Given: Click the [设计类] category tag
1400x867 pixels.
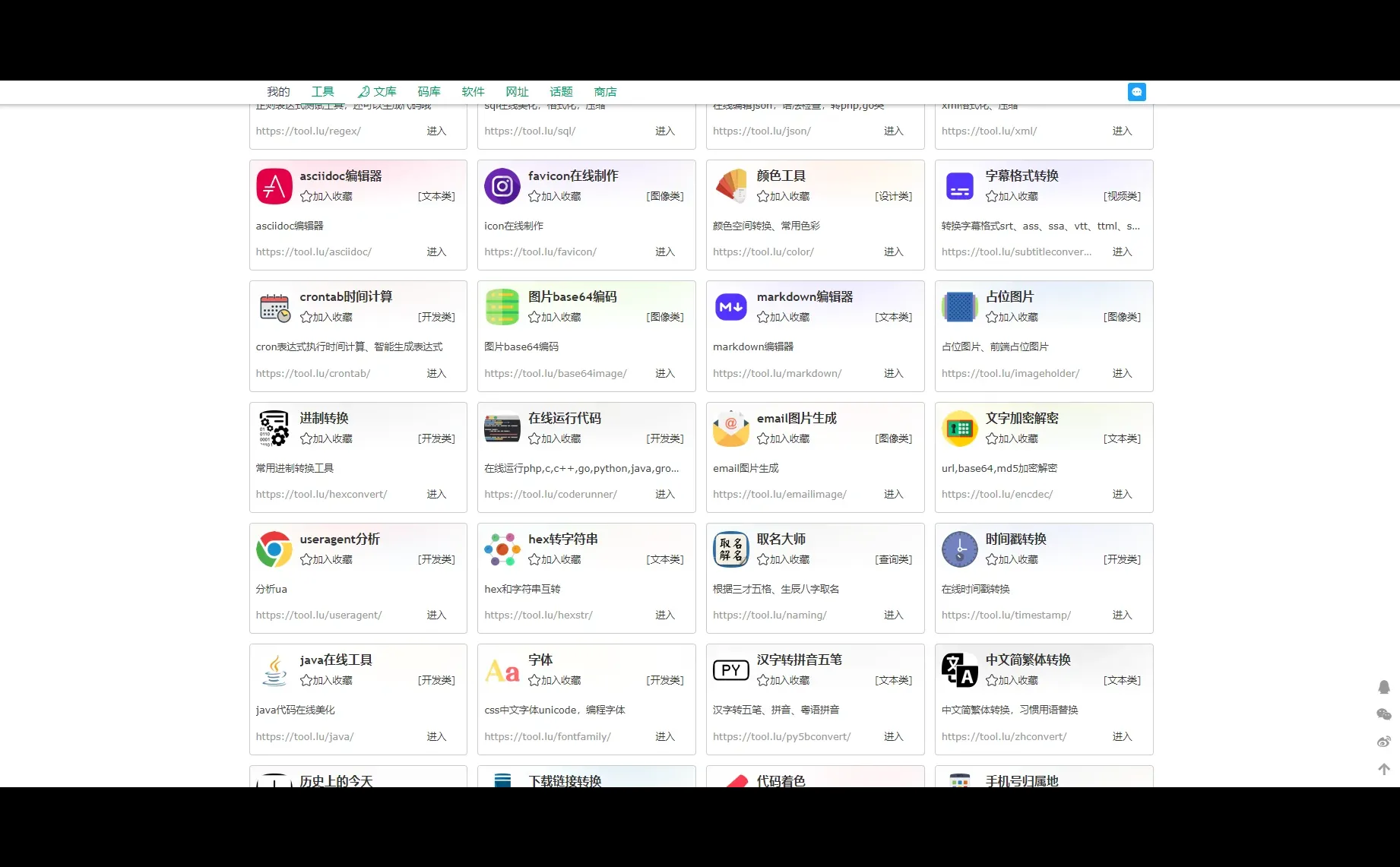Looking at the screenshot, I should pos(894,196).
